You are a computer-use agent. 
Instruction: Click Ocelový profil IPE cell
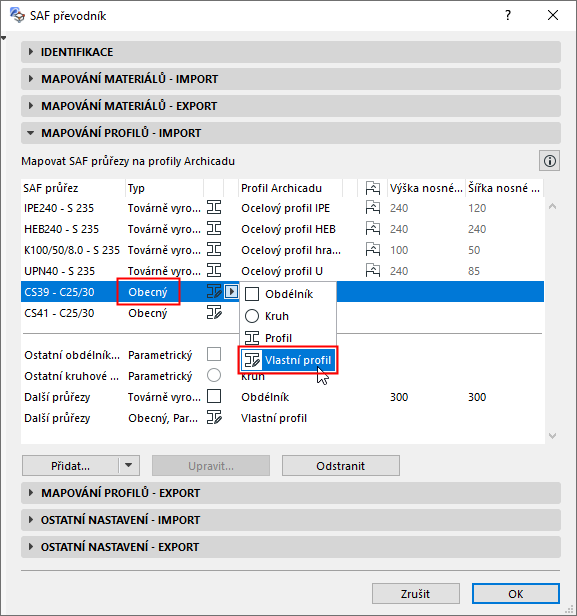(x=286, y=208)
